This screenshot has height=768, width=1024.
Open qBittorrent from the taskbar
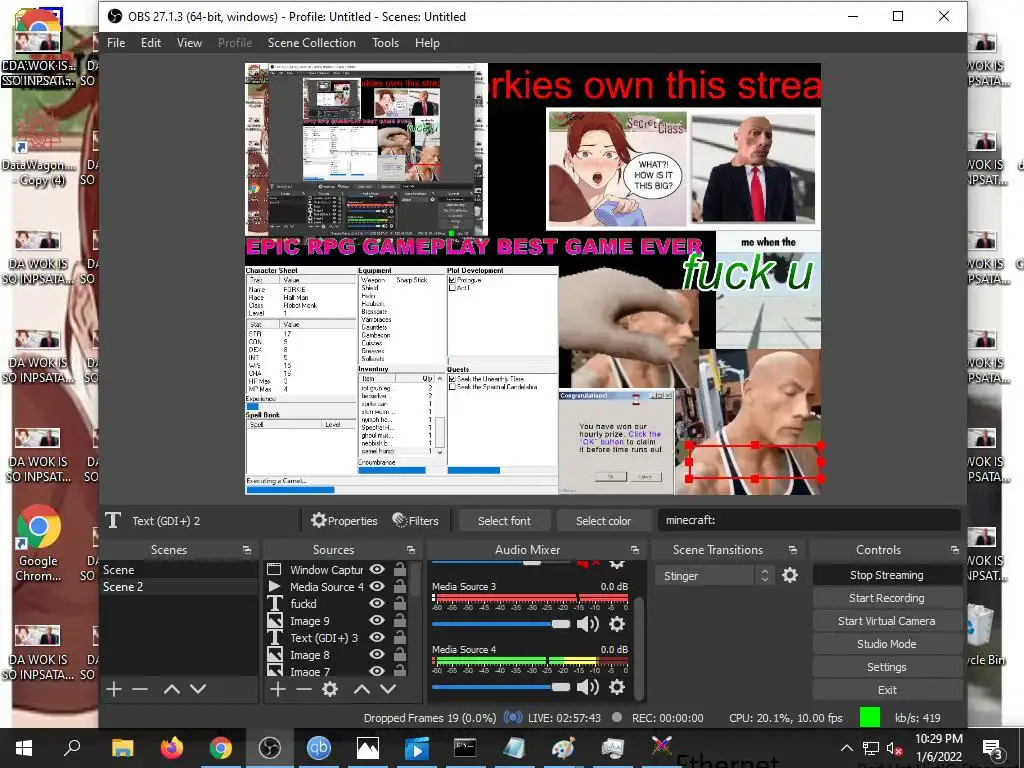click(x=319, y=748)
